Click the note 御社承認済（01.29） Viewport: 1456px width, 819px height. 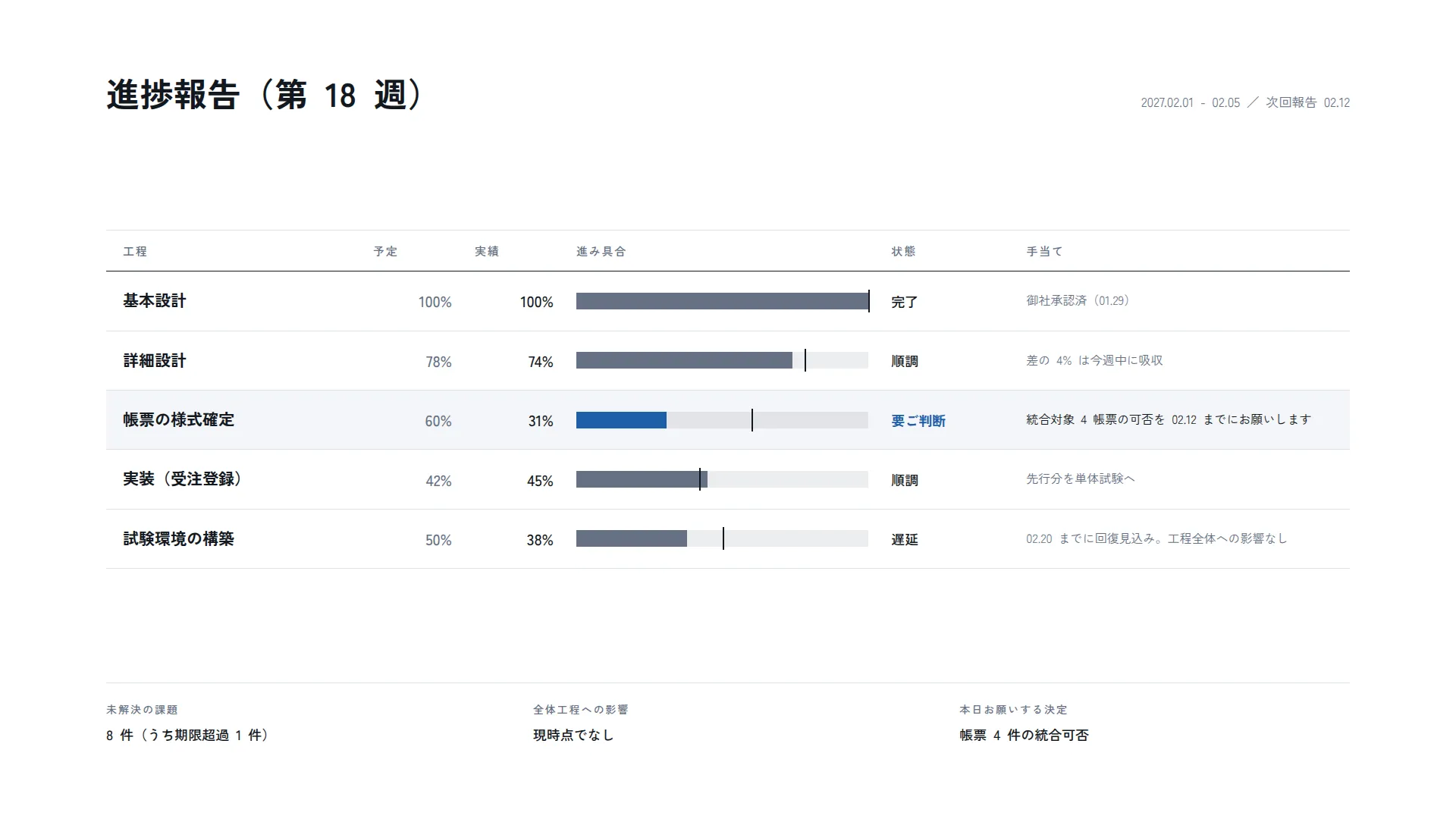coord(1080,301)
